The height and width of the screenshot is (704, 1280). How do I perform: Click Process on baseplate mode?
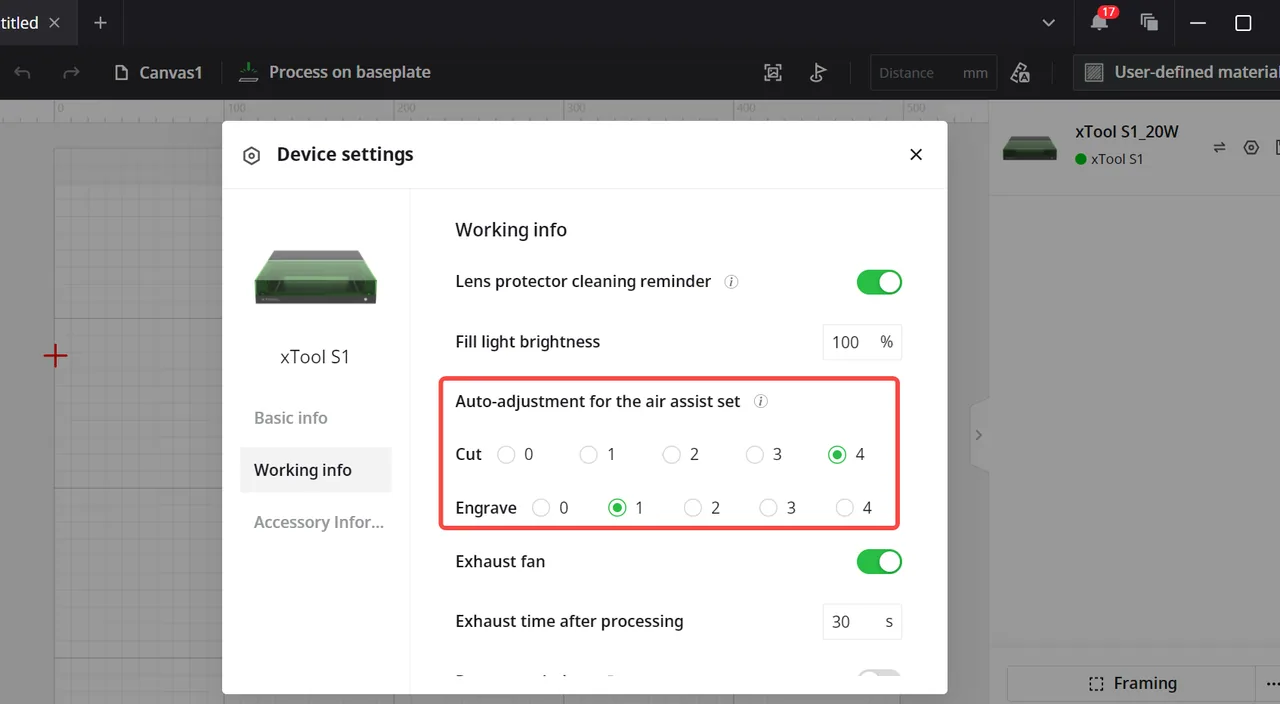tap(335, 72)
